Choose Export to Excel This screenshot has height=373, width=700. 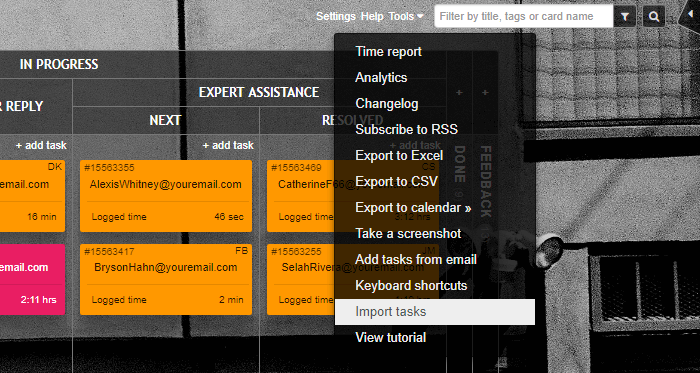click(434, 155)
